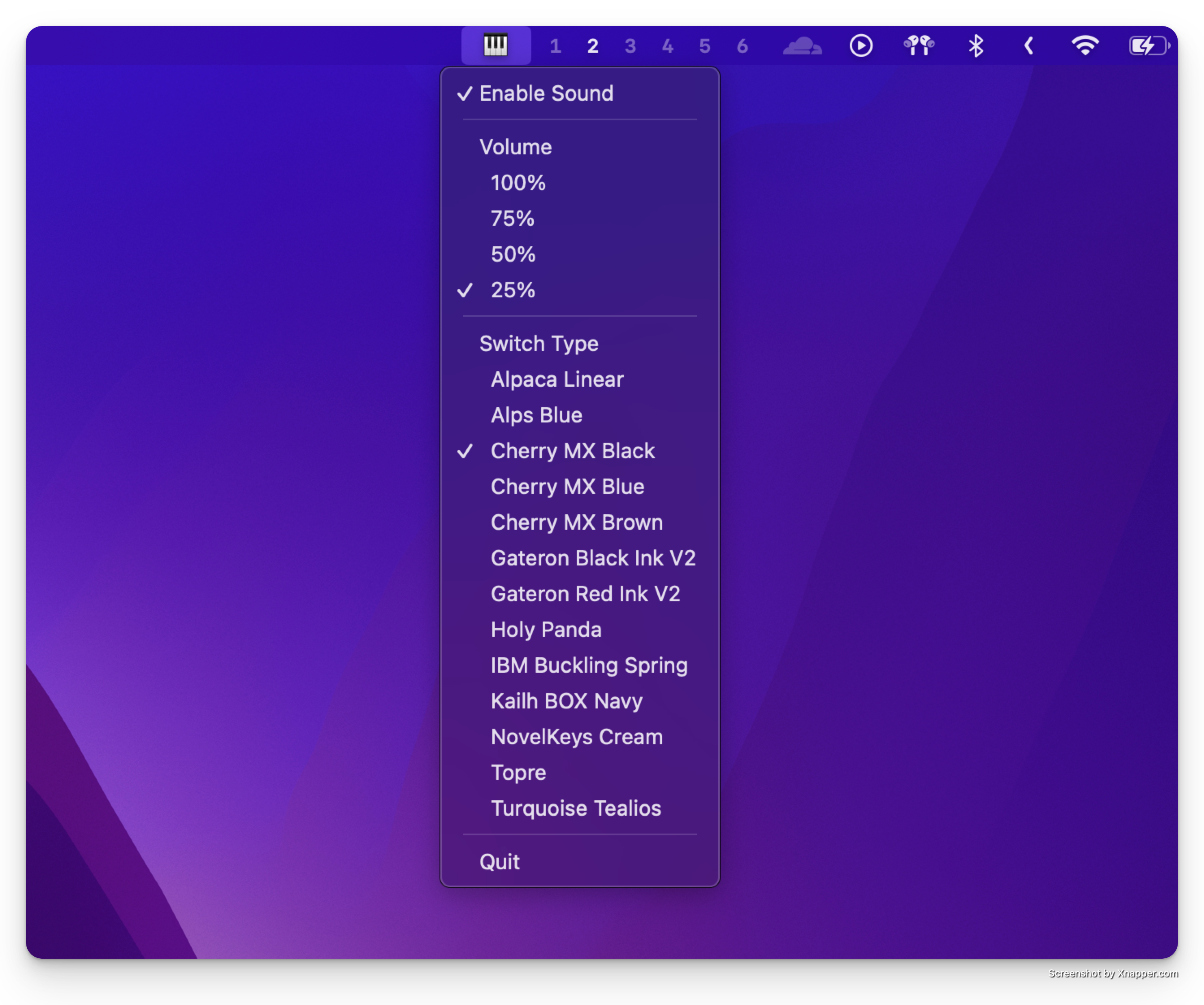Image resolution: width=1204 pixels, height=1005 pixels.
Task: Quit the app from the menu
Action: 499,862
